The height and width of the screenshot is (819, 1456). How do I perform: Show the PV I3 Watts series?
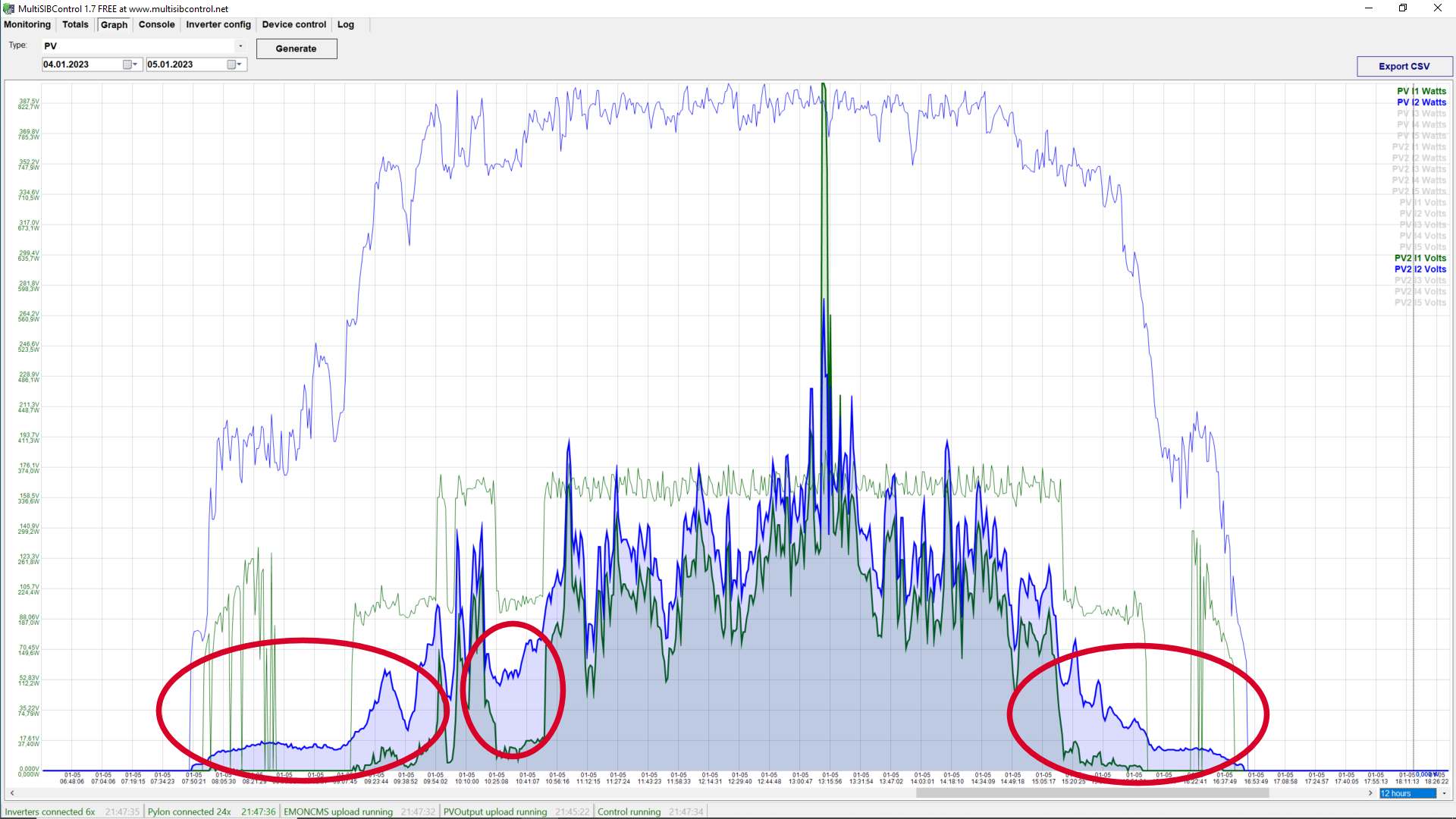tap(1421, 114)
